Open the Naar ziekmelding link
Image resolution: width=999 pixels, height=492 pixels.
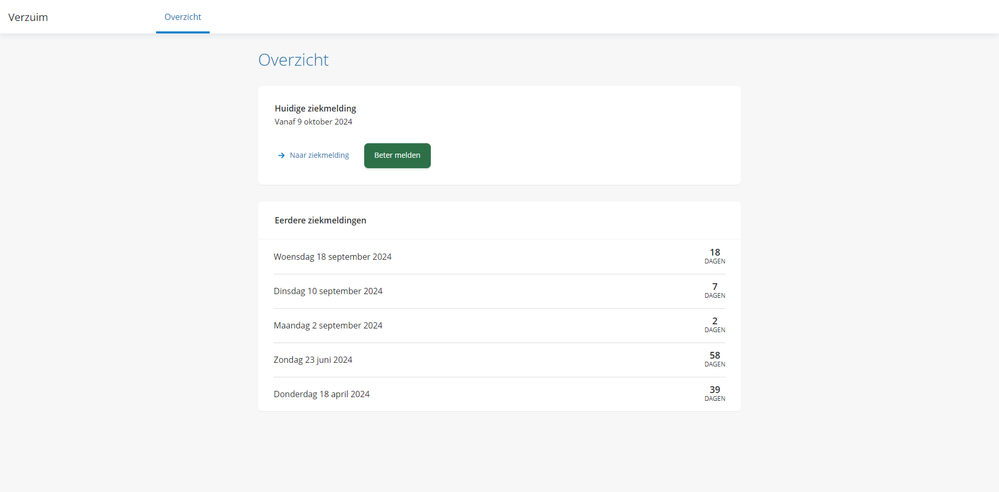pos(319,156)
